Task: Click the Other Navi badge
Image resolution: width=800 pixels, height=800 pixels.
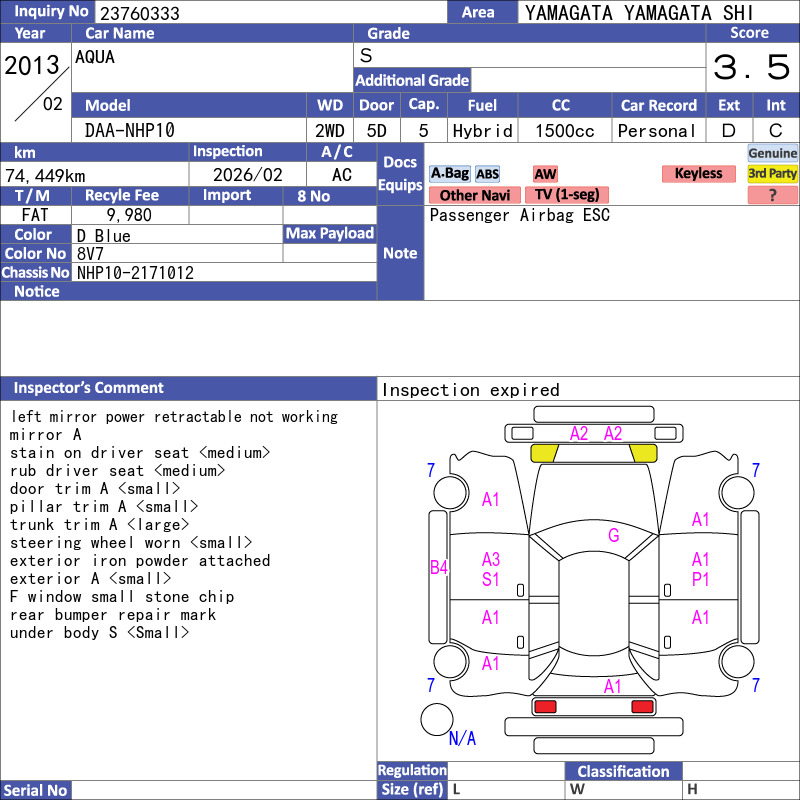Action: coord(474,195)
